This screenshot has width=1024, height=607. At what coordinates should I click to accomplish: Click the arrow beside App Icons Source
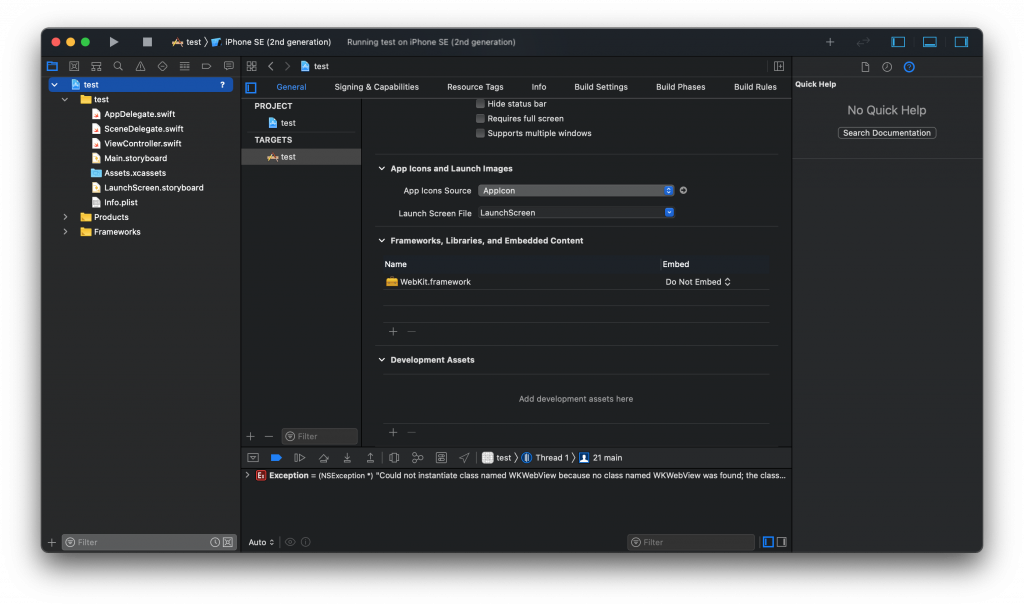[684, 191]
